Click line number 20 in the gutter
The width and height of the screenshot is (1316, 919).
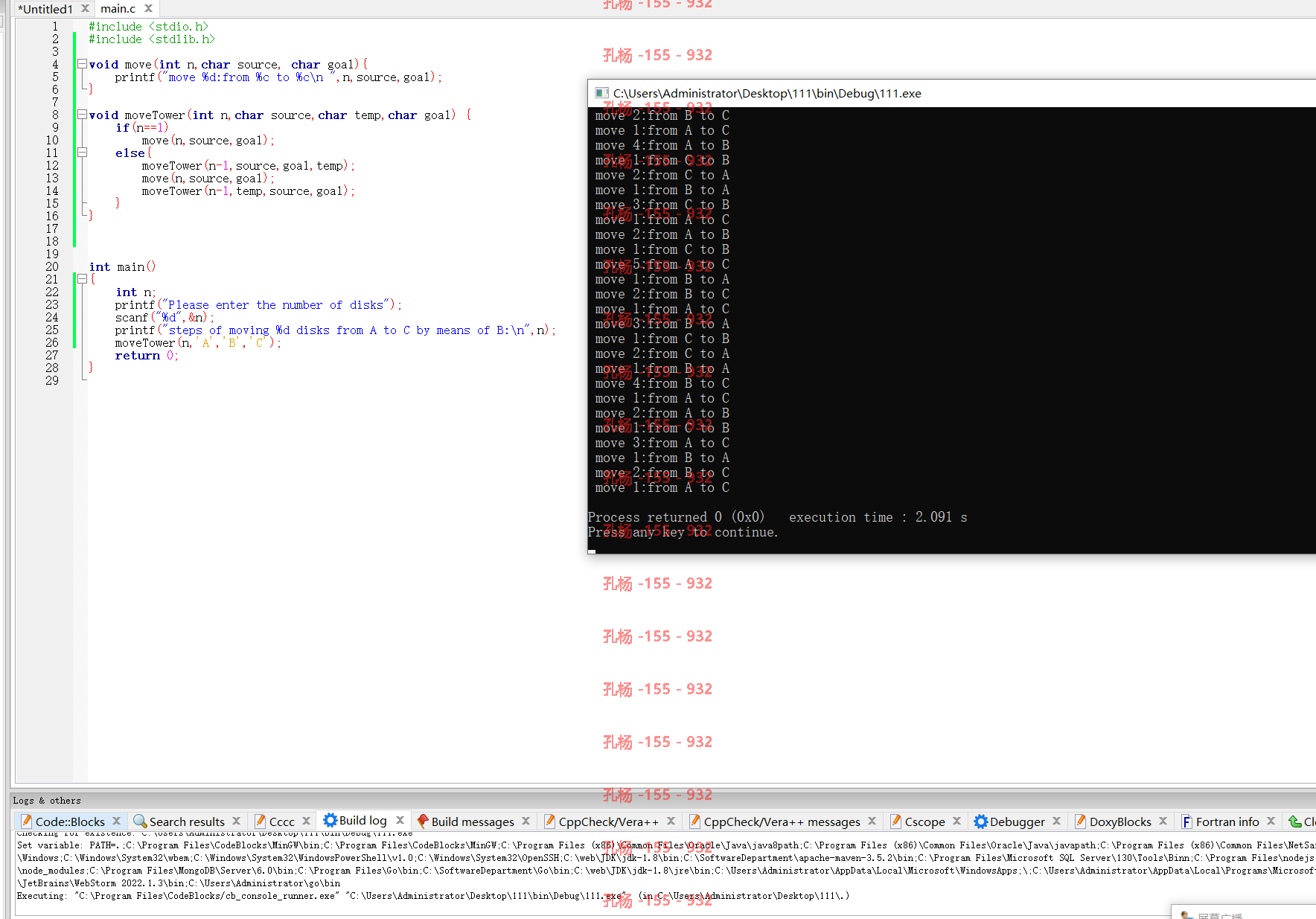(52, 266)
